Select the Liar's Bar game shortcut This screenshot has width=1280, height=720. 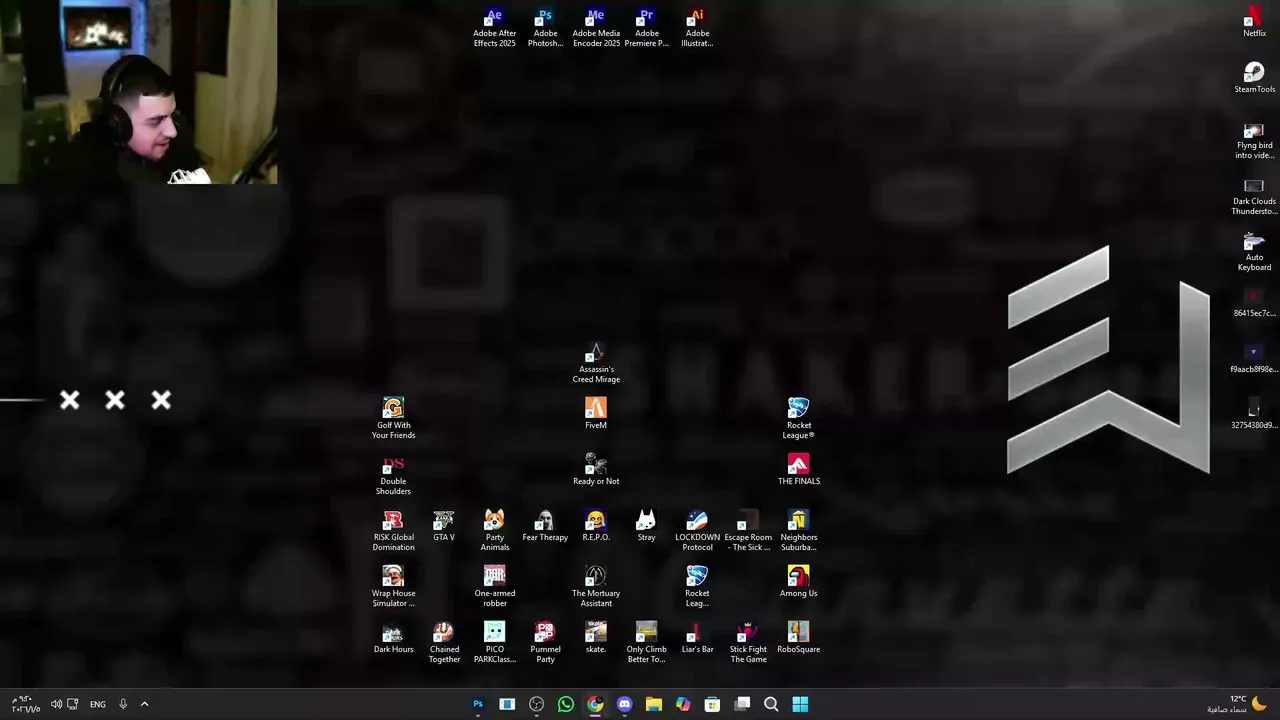(x=697, y=639)
